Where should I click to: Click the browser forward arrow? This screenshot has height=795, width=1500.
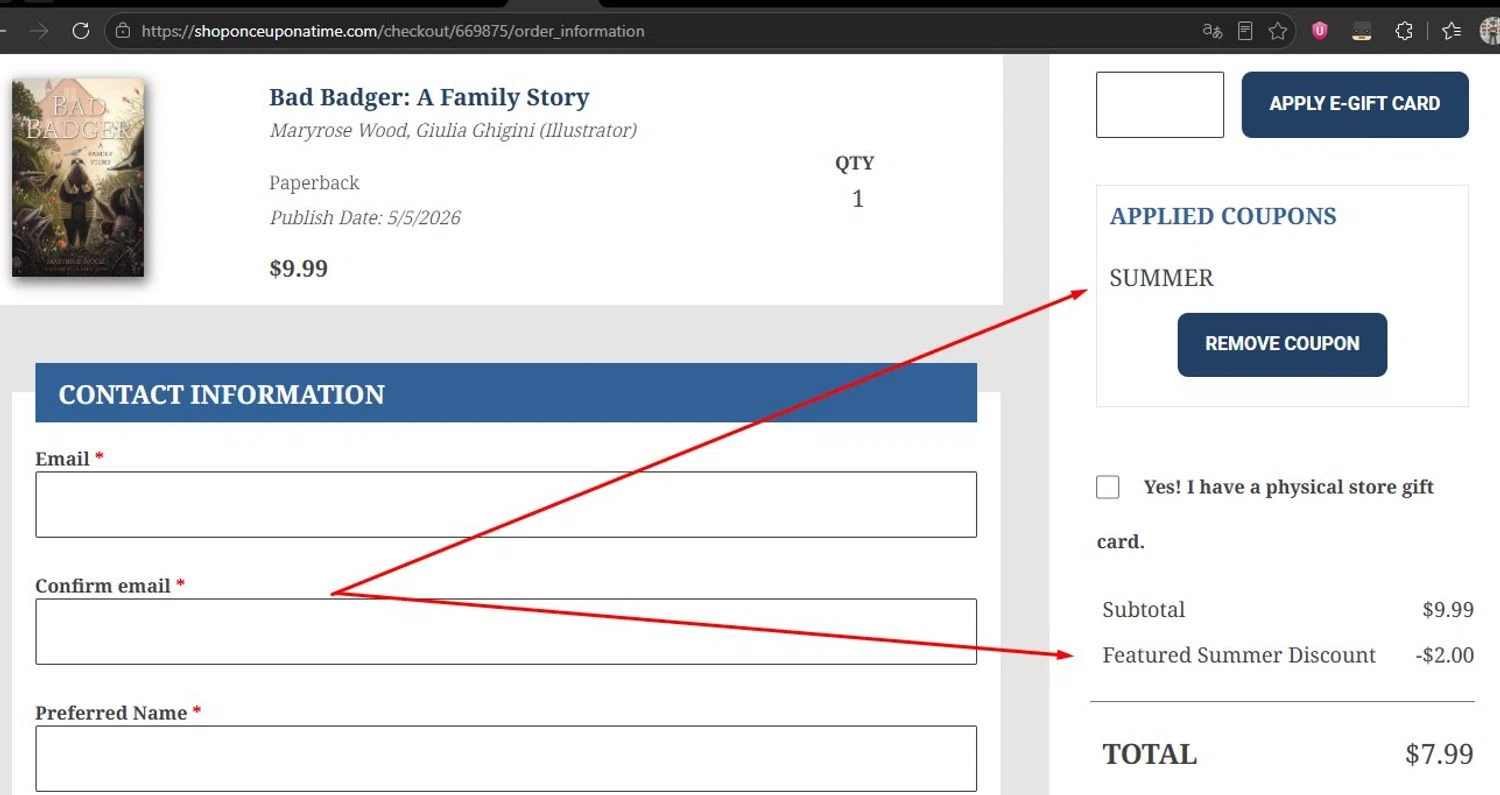39,31
